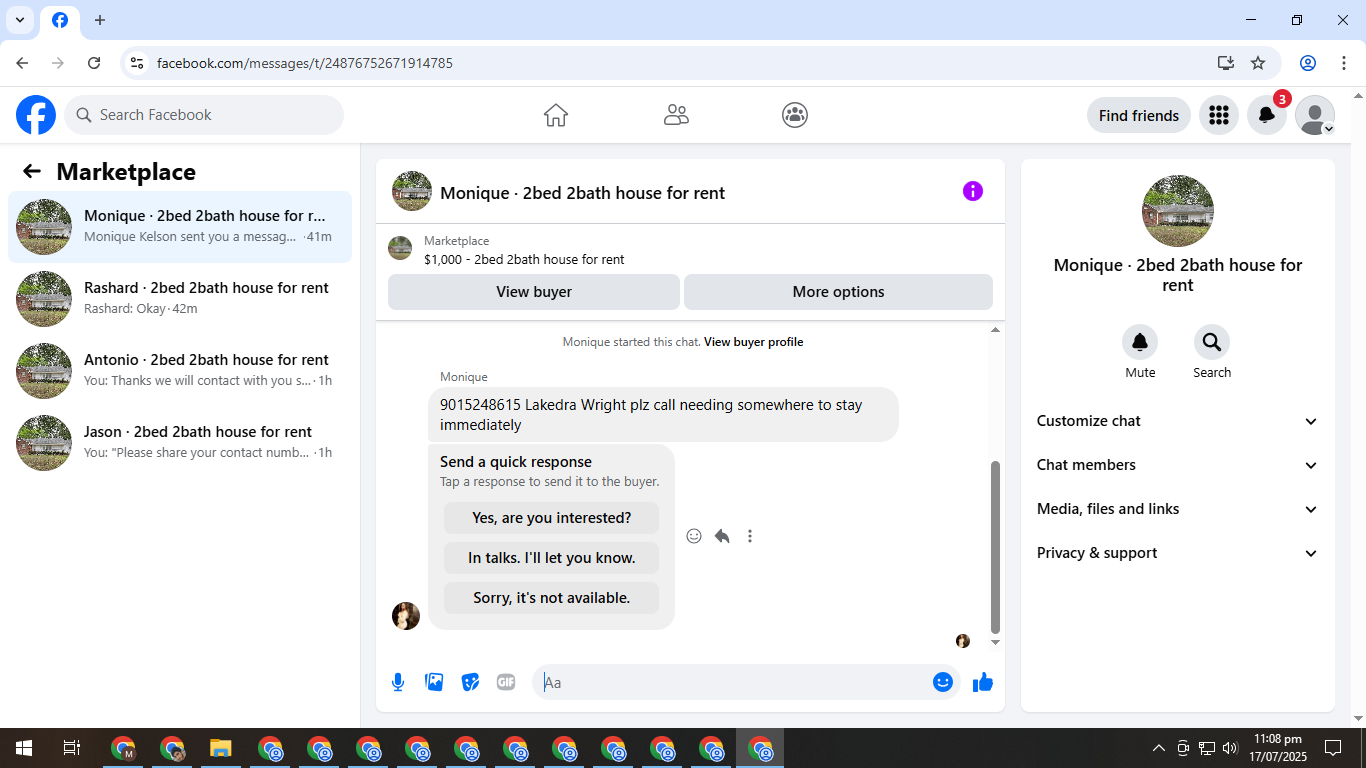
Task: Click Monique's message with the phone number
Action: pyautogui.click(x=663, y=415)
